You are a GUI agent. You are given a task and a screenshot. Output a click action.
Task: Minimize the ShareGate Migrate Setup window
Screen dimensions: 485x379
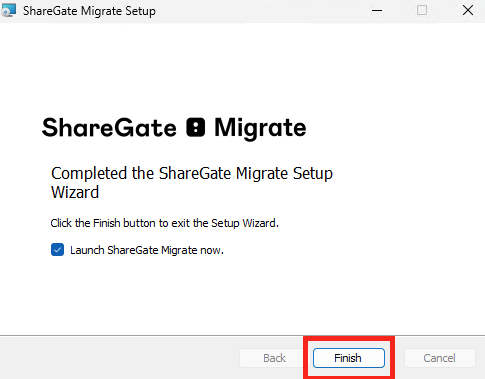377,10
